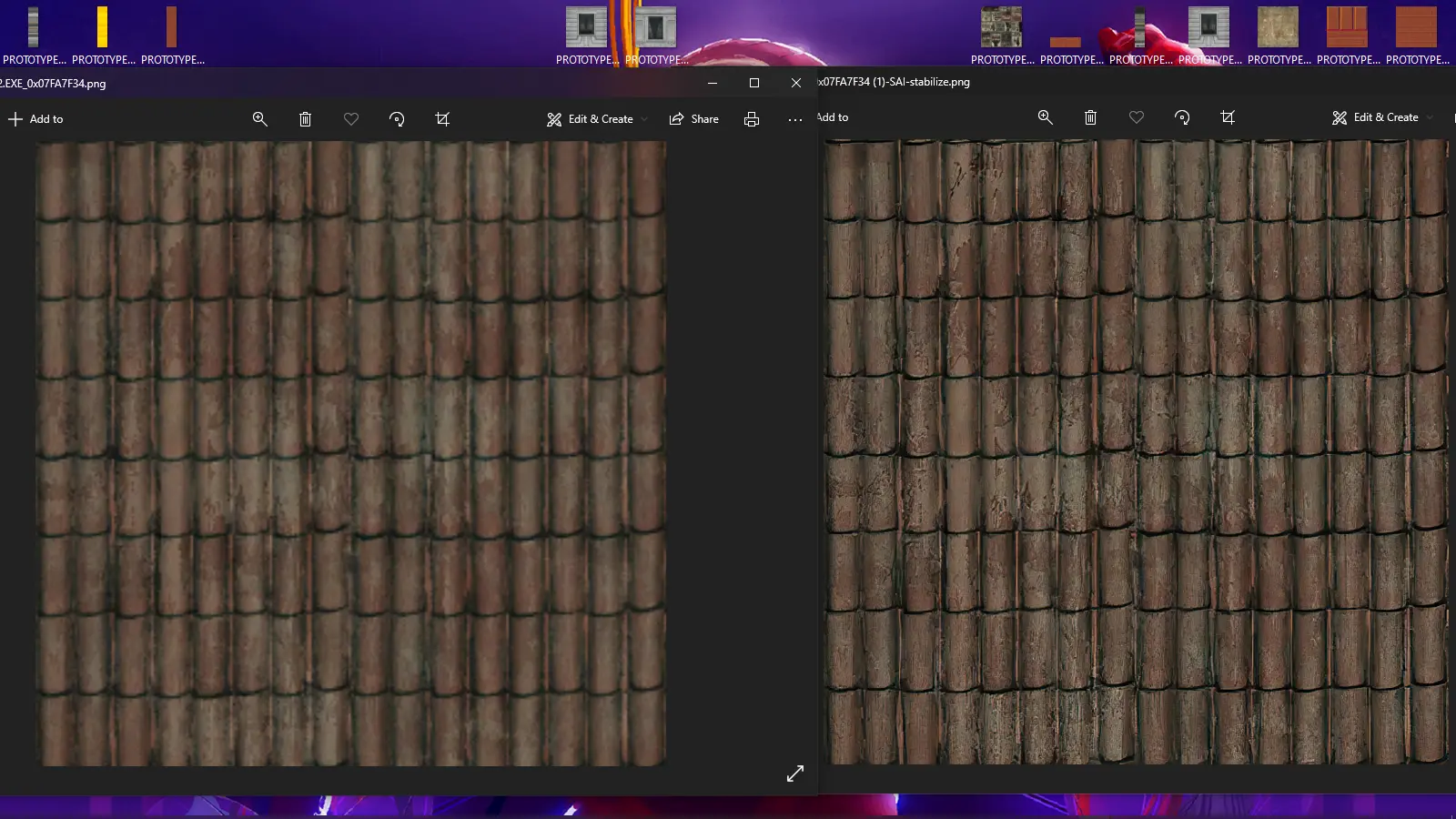Select the red brick panels PROTOTYPE desktop icon
The height and width of the screenshot is (819, 1456).
(x=1348, y=35)
